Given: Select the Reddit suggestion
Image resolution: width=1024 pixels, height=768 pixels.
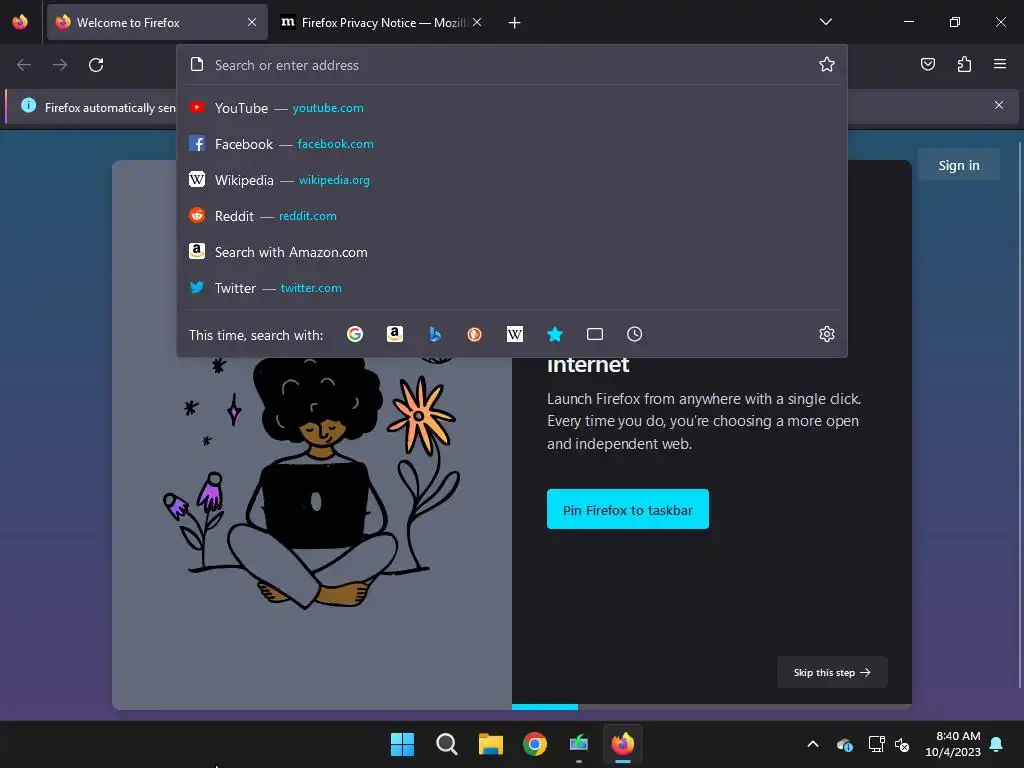Looking at the screenshot, I should click(512, 216).
